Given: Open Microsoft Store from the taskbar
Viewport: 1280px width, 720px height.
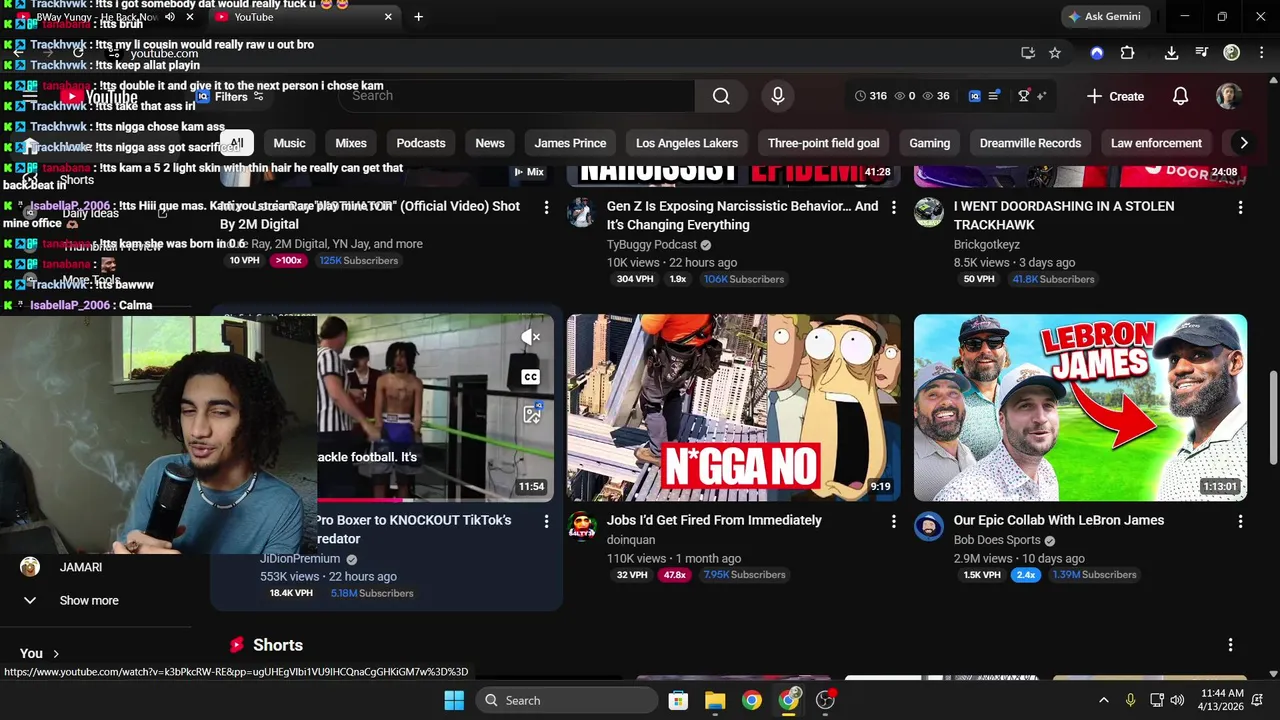Looking at the screenshot, I should (678, 700).
